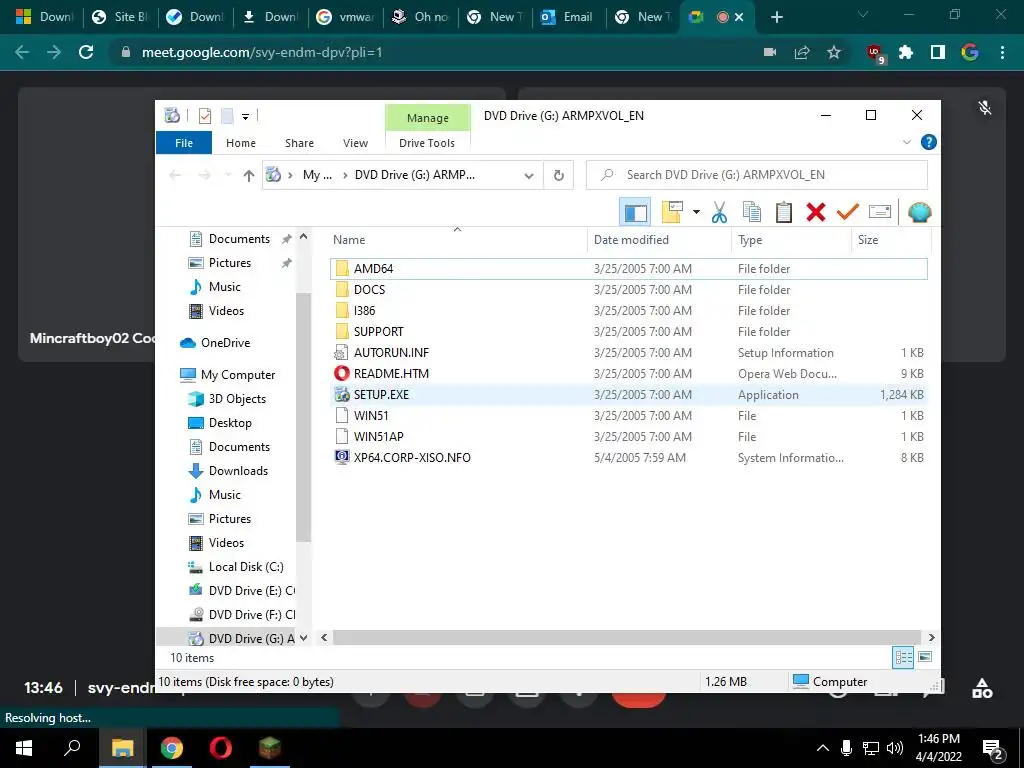Click the orange checkmark Properties icon
Viewport: 1024px width, 768px height.
tap(848, 212)
